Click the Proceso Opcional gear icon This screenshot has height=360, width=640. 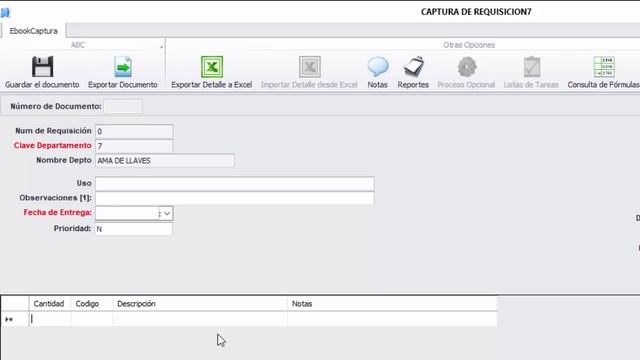(x=467, y=67)
